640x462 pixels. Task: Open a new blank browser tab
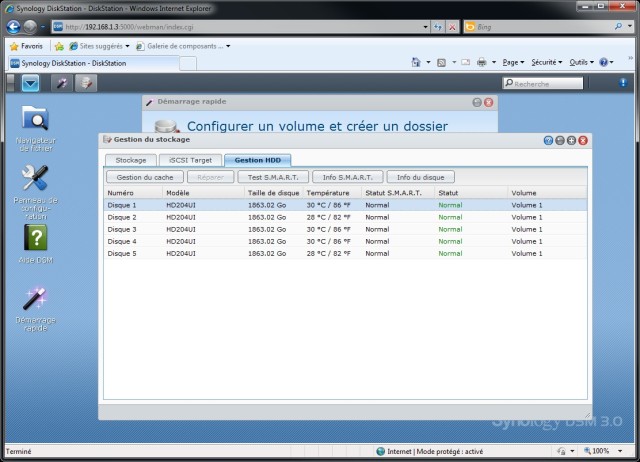coord(188,64)
